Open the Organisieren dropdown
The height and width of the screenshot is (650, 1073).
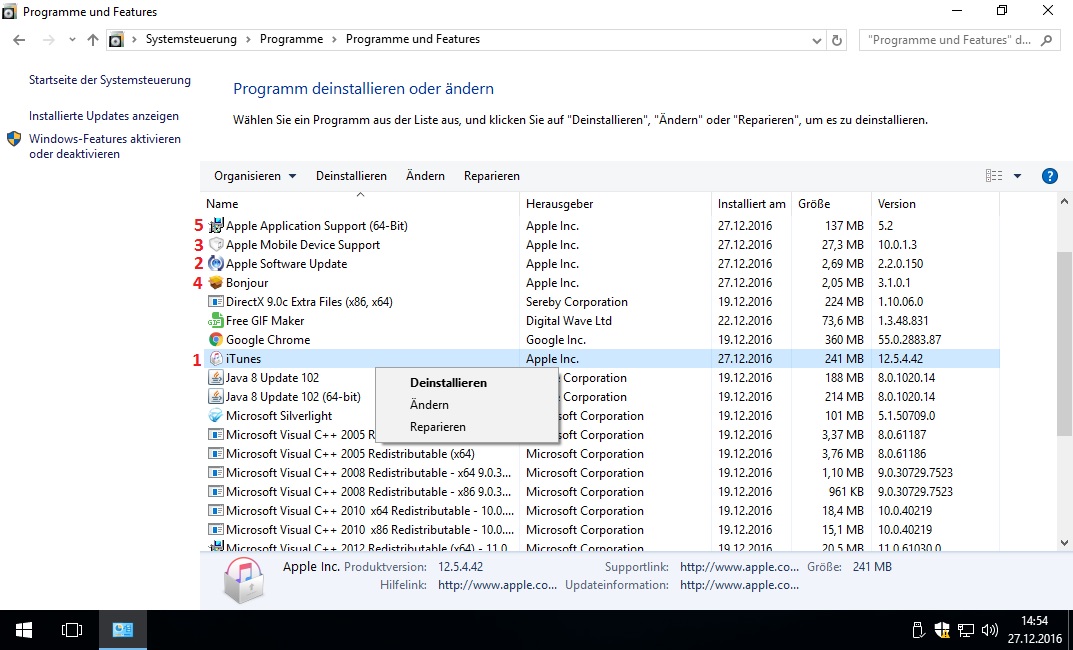255,176
